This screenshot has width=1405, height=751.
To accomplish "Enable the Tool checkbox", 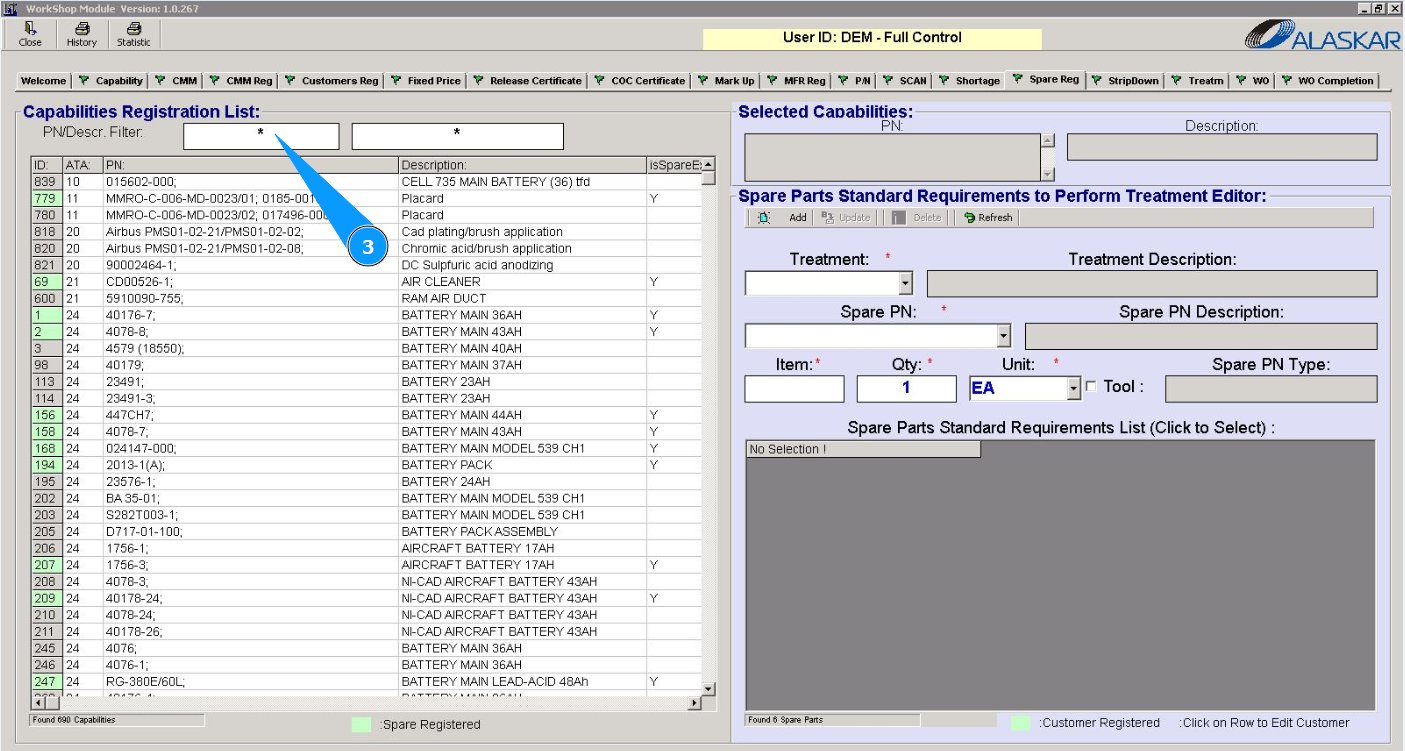I will [1091, 387].
